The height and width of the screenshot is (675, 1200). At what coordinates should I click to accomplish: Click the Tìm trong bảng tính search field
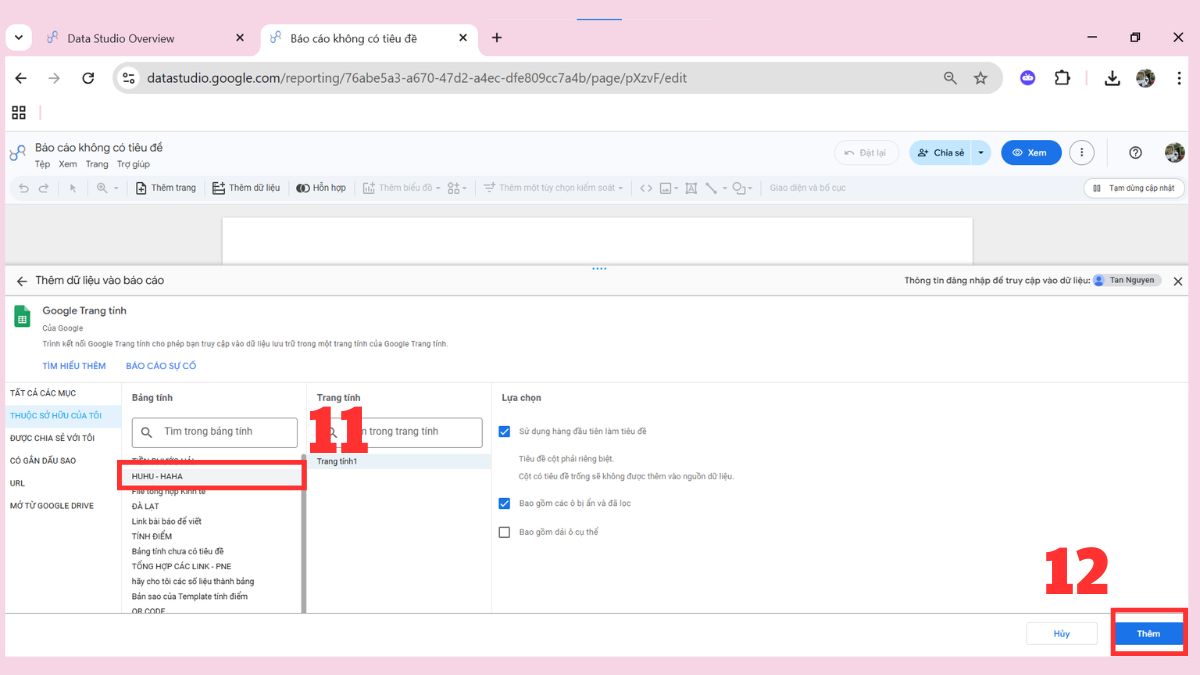(x=215, y=432)
